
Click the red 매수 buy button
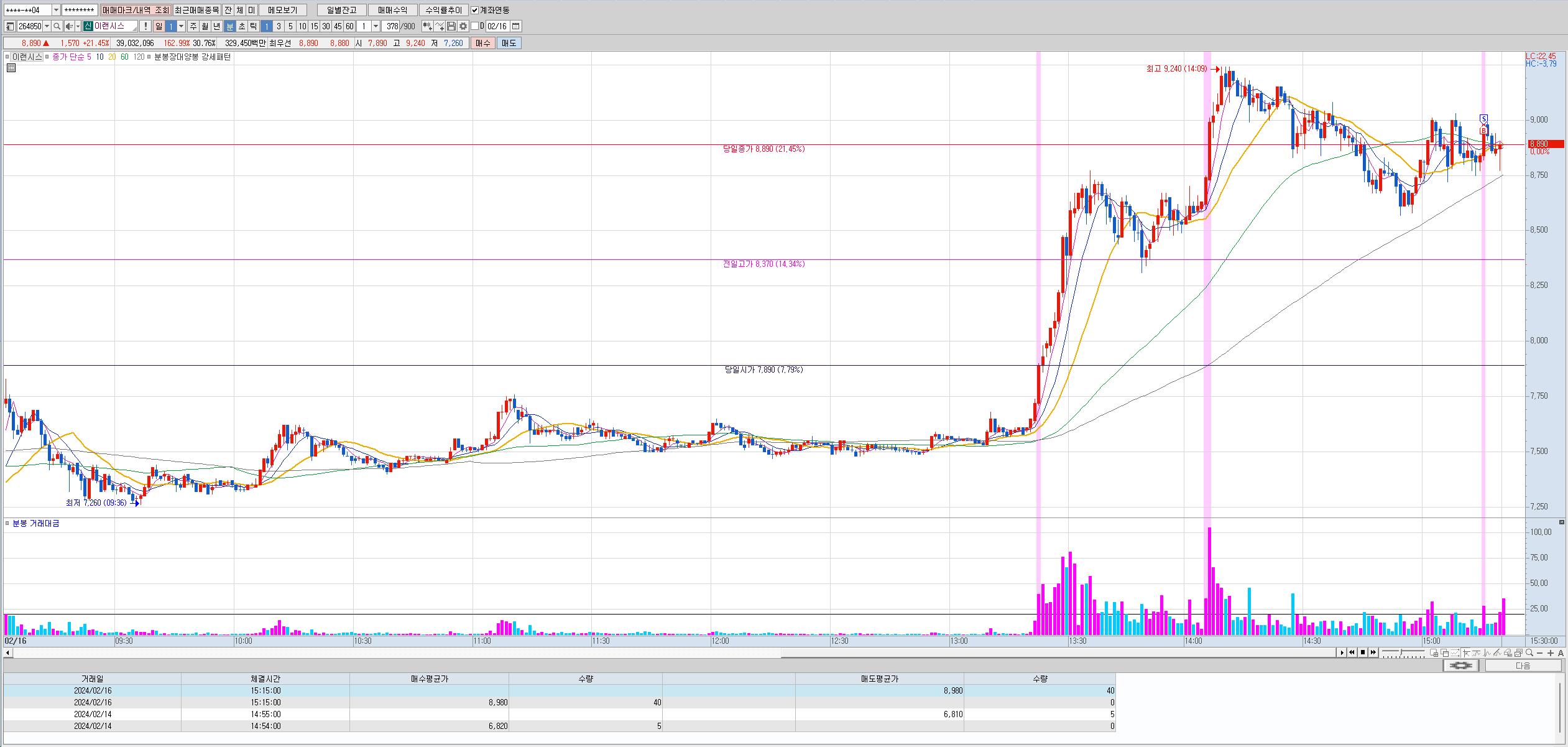click(483, 43)
